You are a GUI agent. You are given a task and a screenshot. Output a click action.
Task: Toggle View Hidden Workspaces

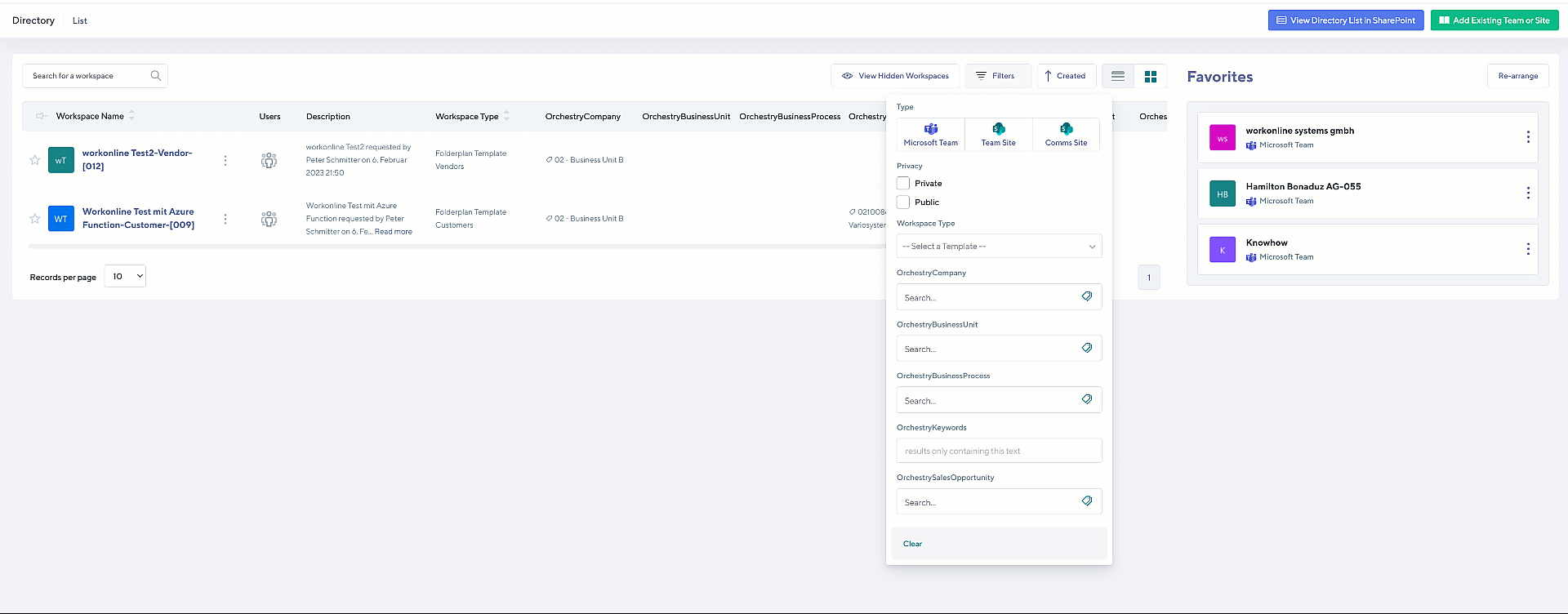[x=895, y=76]
